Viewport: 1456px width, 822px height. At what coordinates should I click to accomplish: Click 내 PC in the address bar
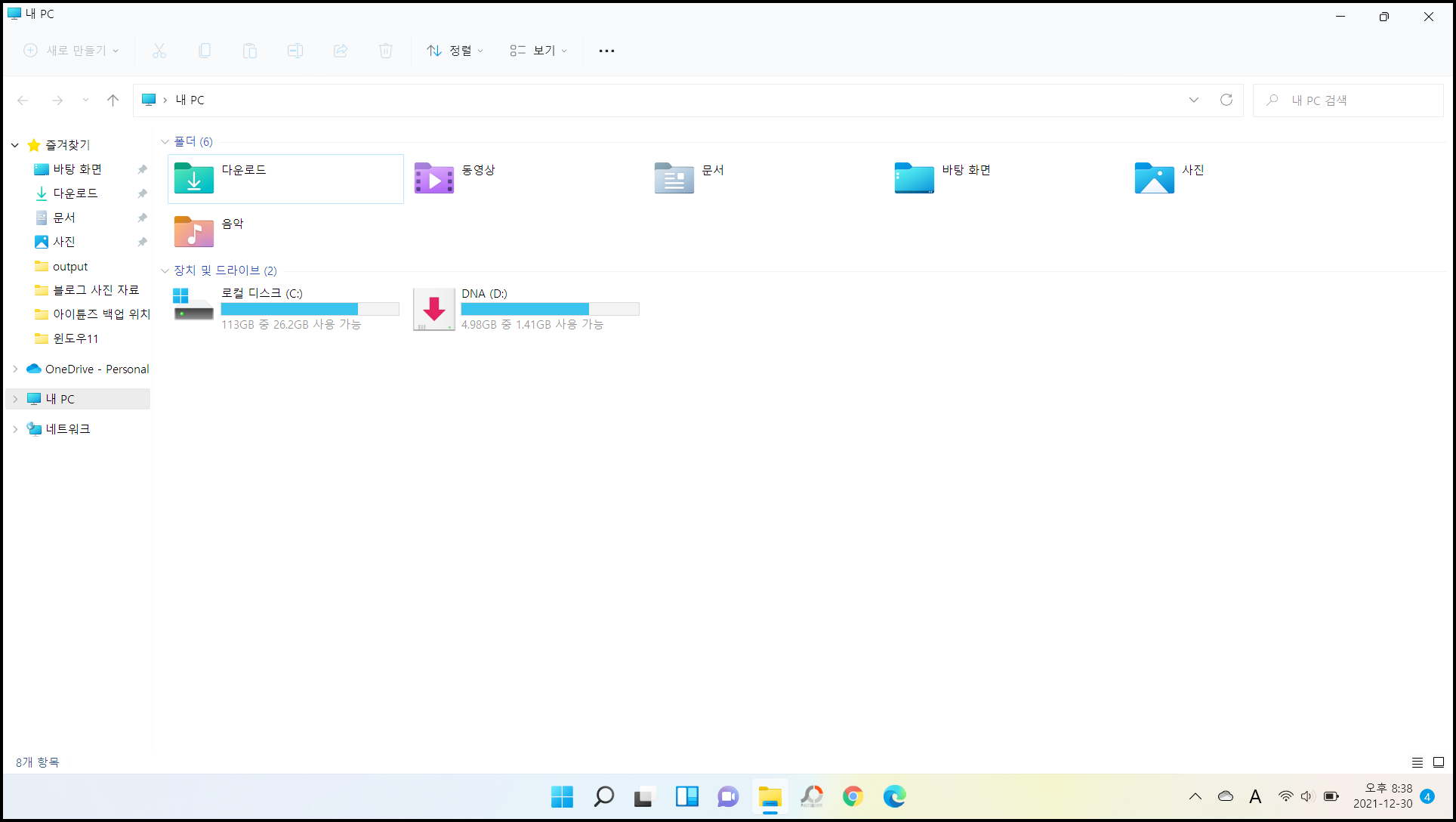[190, 100]
